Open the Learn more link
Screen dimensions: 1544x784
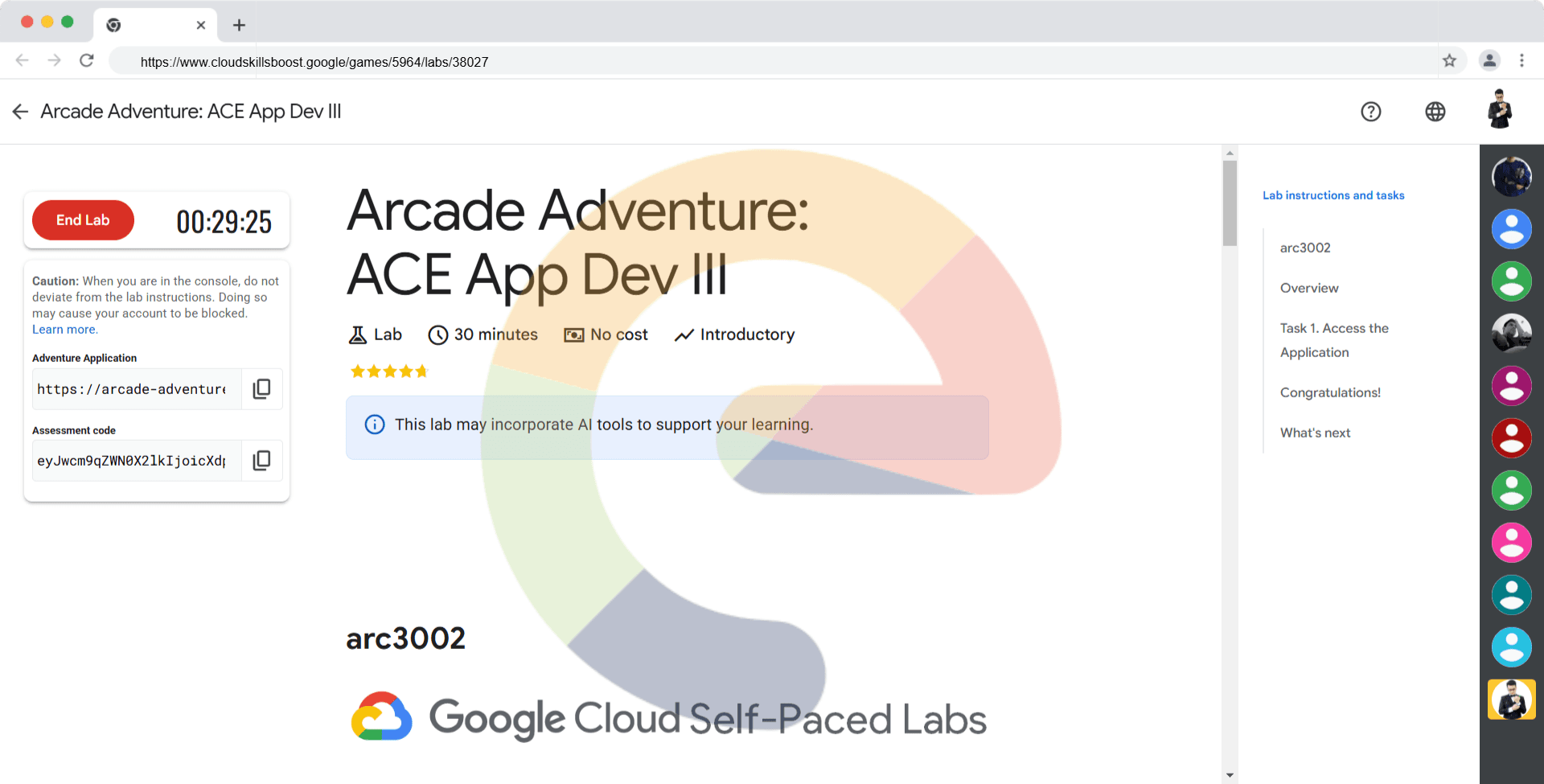click(x=64, y=330)
